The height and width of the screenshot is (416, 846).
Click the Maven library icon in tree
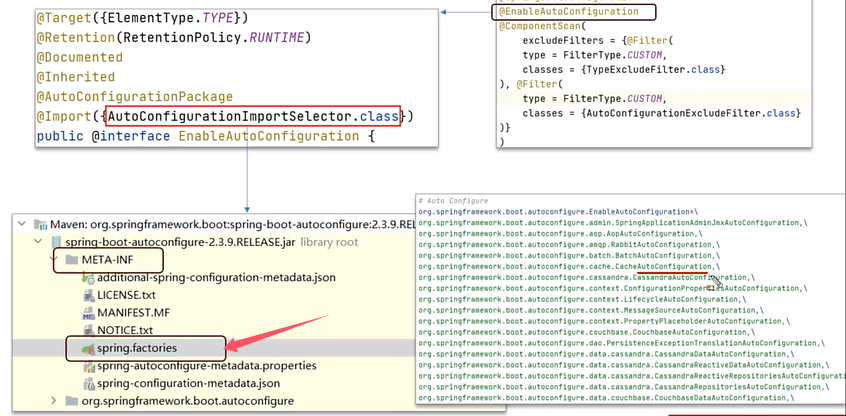click(x=40, y=224)
